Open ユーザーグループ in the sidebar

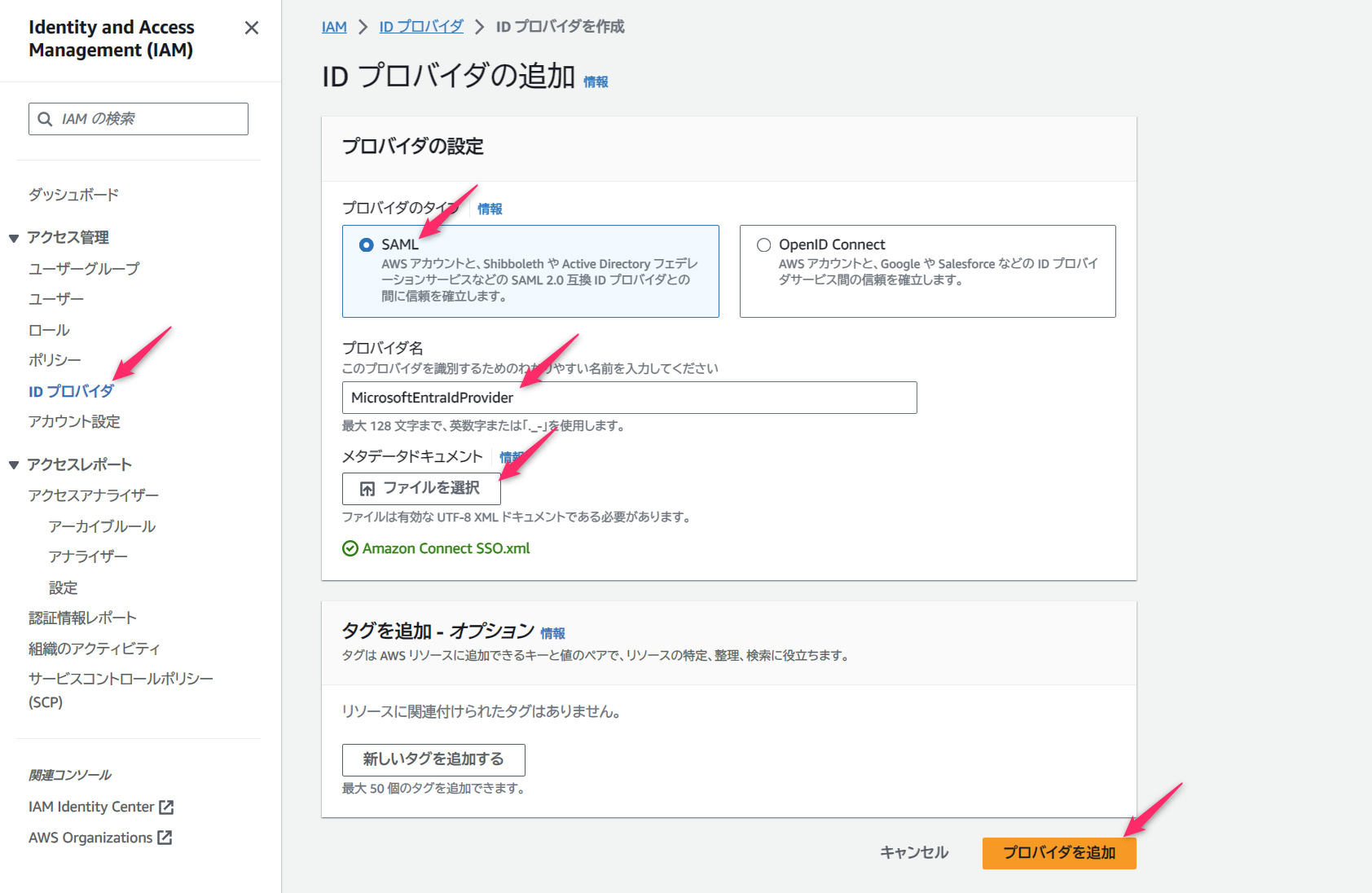(84, 268)
